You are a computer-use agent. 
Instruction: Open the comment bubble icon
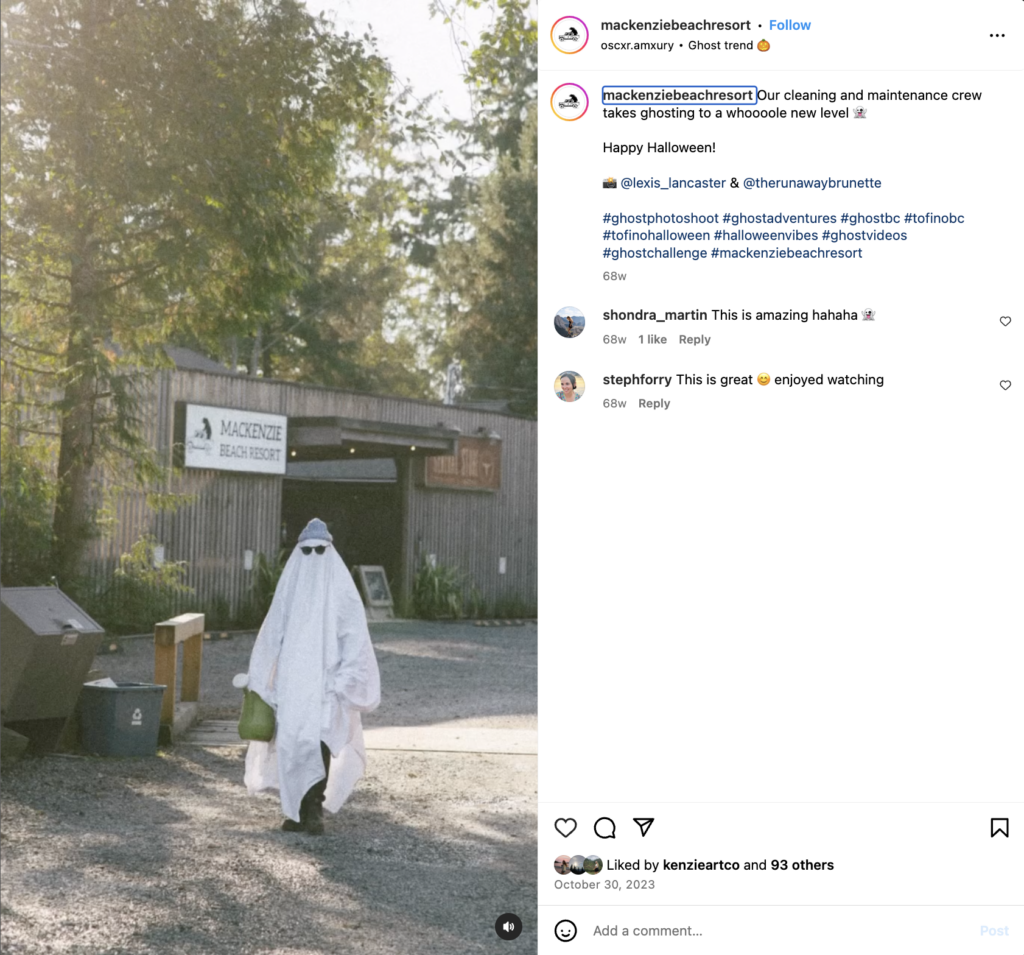point(605,828)
